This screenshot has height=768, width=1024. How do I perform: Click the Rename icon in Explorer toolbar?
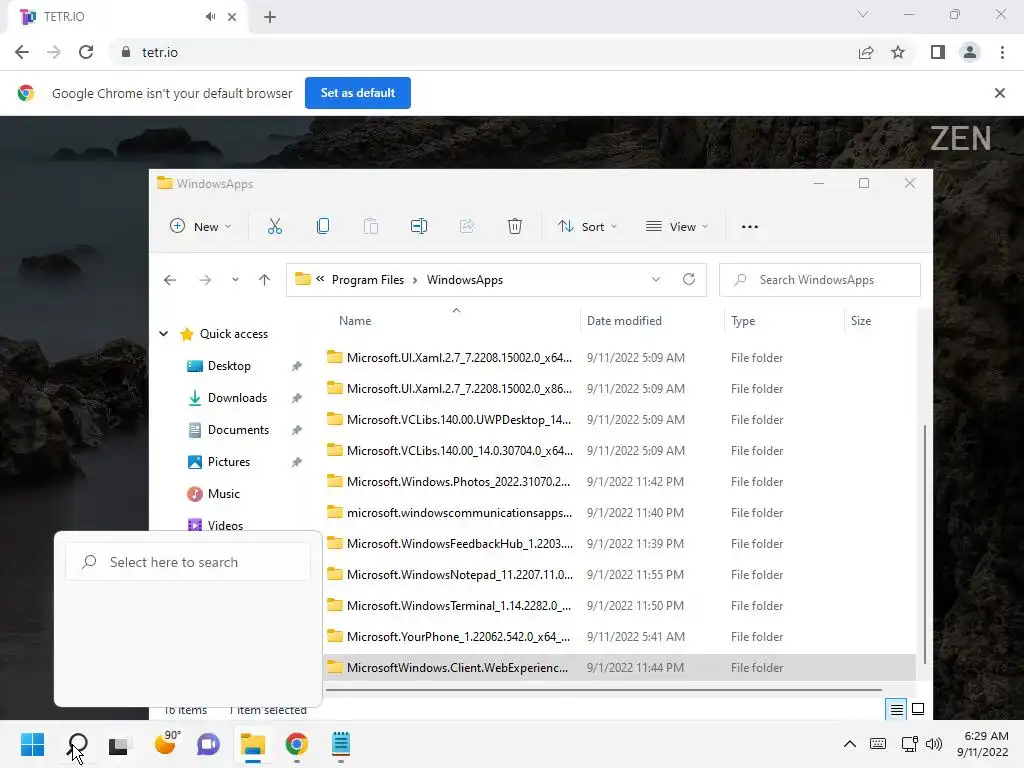coord(419,227)
